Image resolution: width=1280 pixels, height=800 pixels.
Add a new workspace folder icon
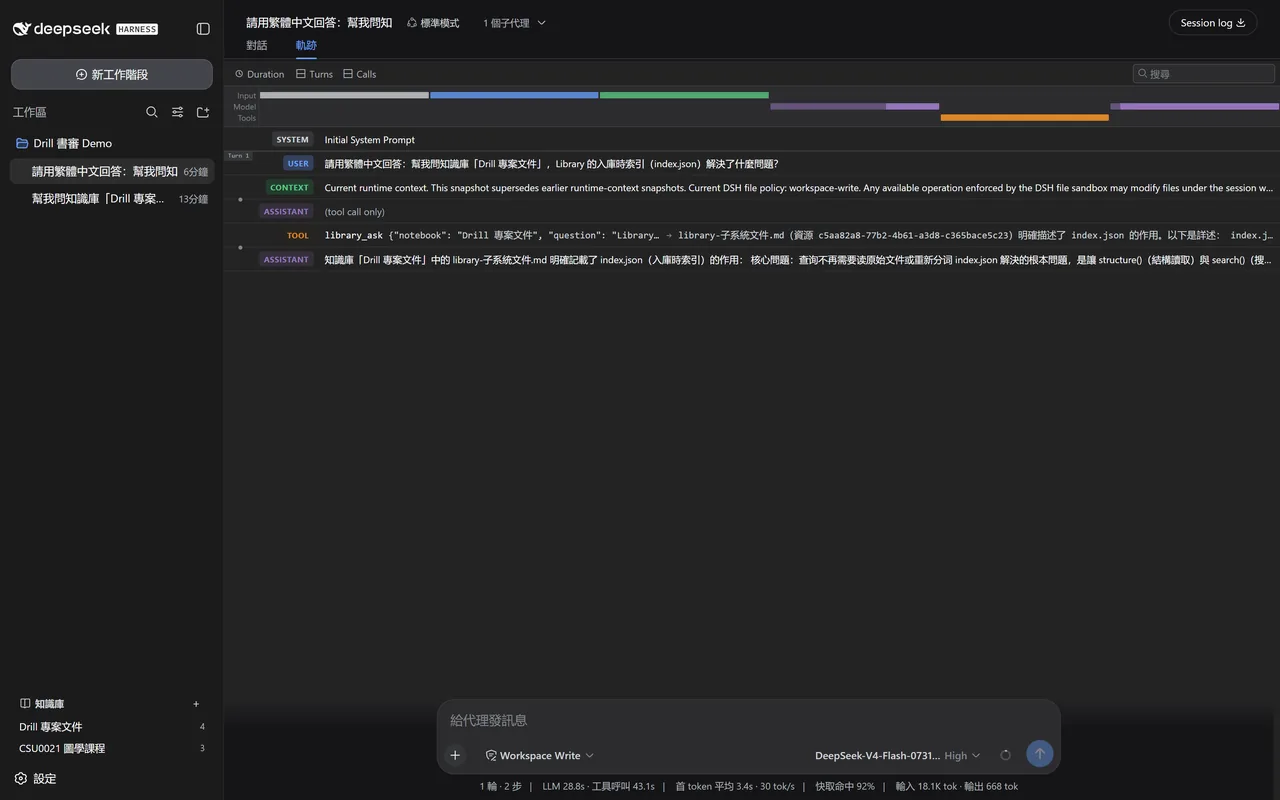[x=203, y=112]
